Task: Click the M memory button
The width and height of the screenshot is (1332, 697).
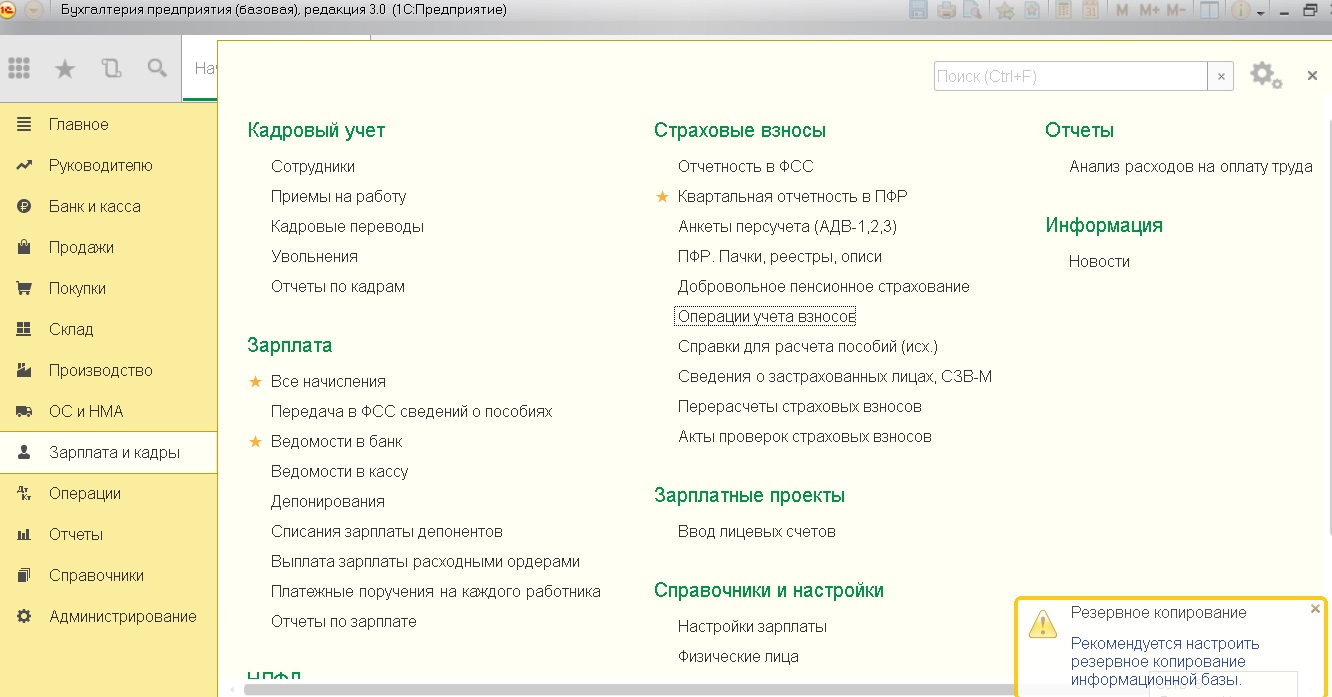Action: pyautogui.click(x=1122, y=10)
